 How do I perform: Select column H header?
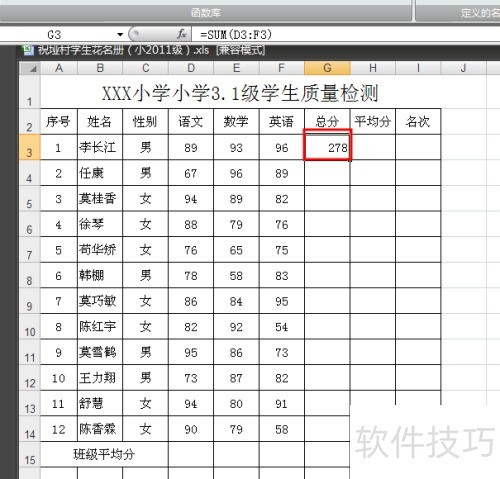pos(373,68)
